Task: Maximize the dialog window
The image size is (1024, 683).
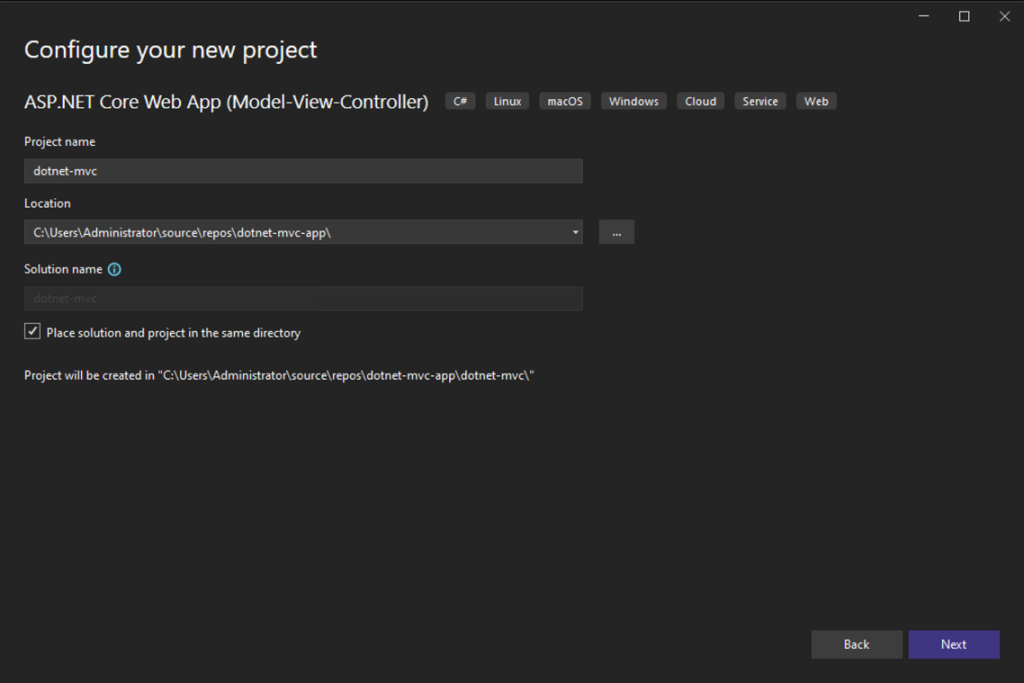Action: pyautogui.click(x=964, y=16)
